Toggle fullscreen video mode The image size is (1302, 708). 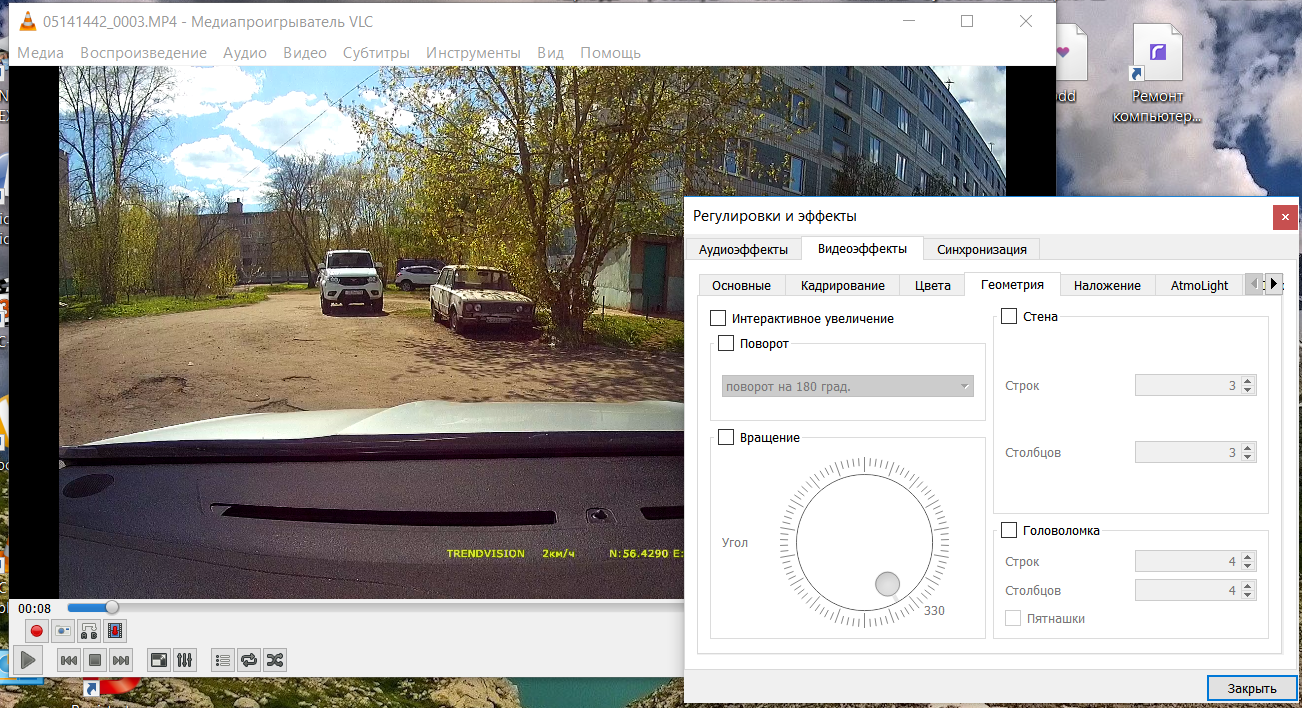[x=158, y=660]
